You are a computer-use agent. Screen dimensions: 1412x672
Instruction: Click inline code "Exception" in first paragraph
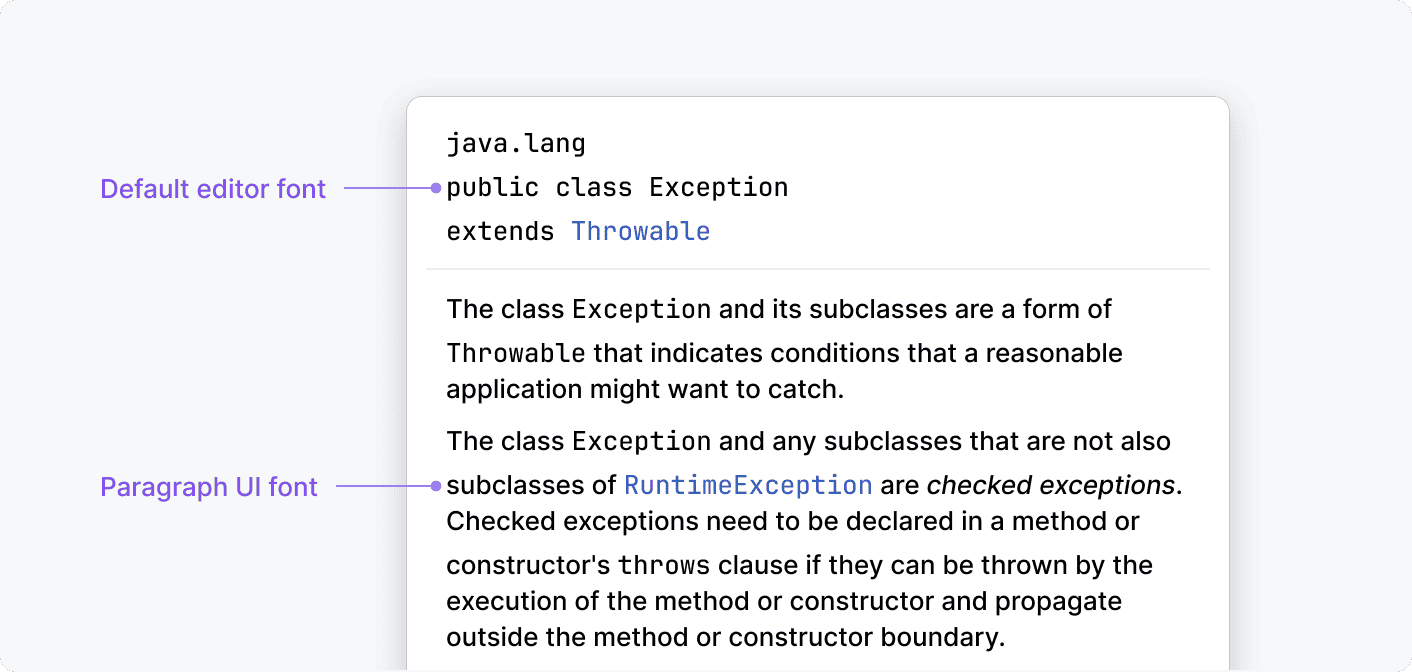tap(641, 309)
